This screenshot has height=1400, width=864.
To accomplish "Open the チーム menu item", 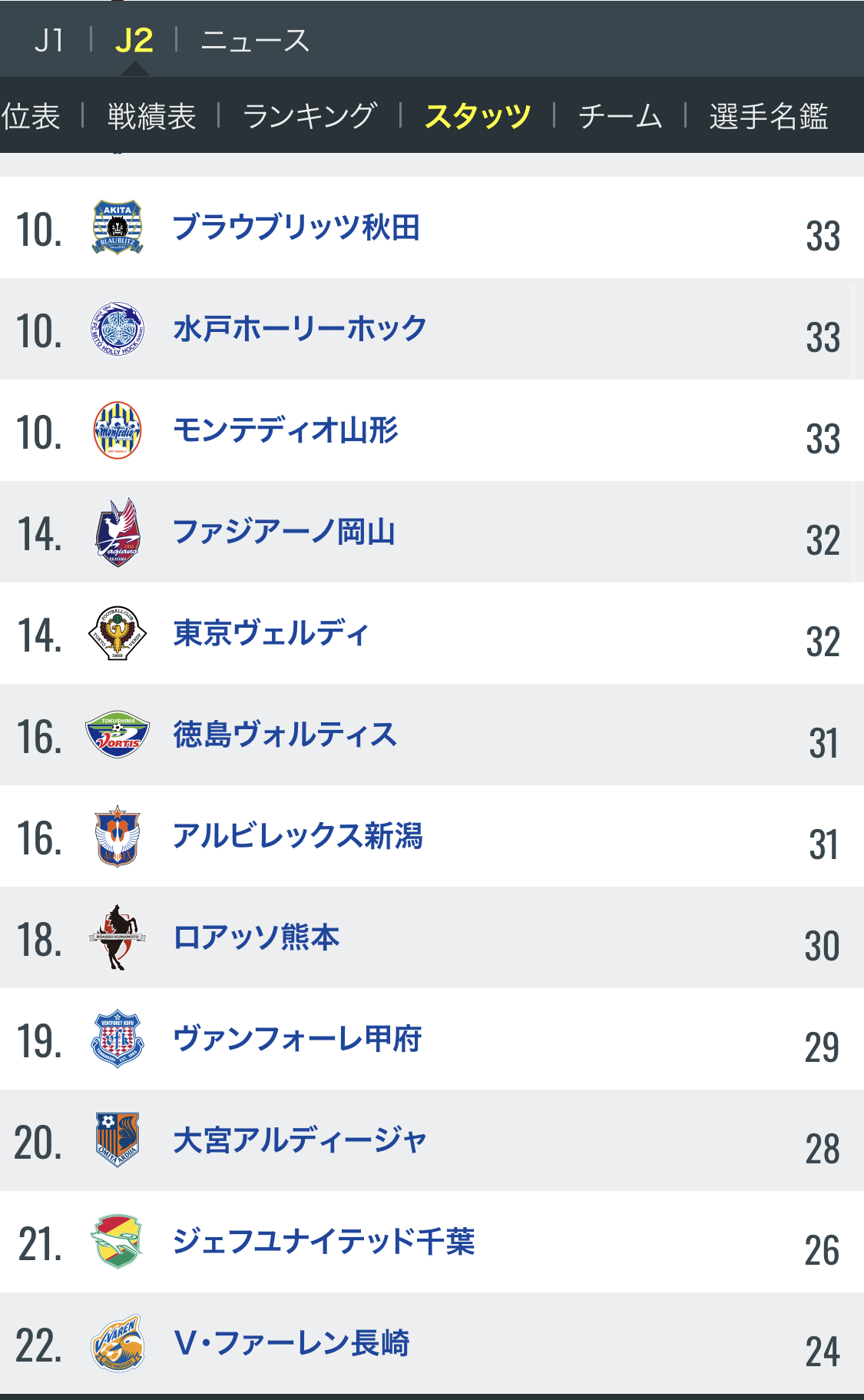I will [620, 116].
